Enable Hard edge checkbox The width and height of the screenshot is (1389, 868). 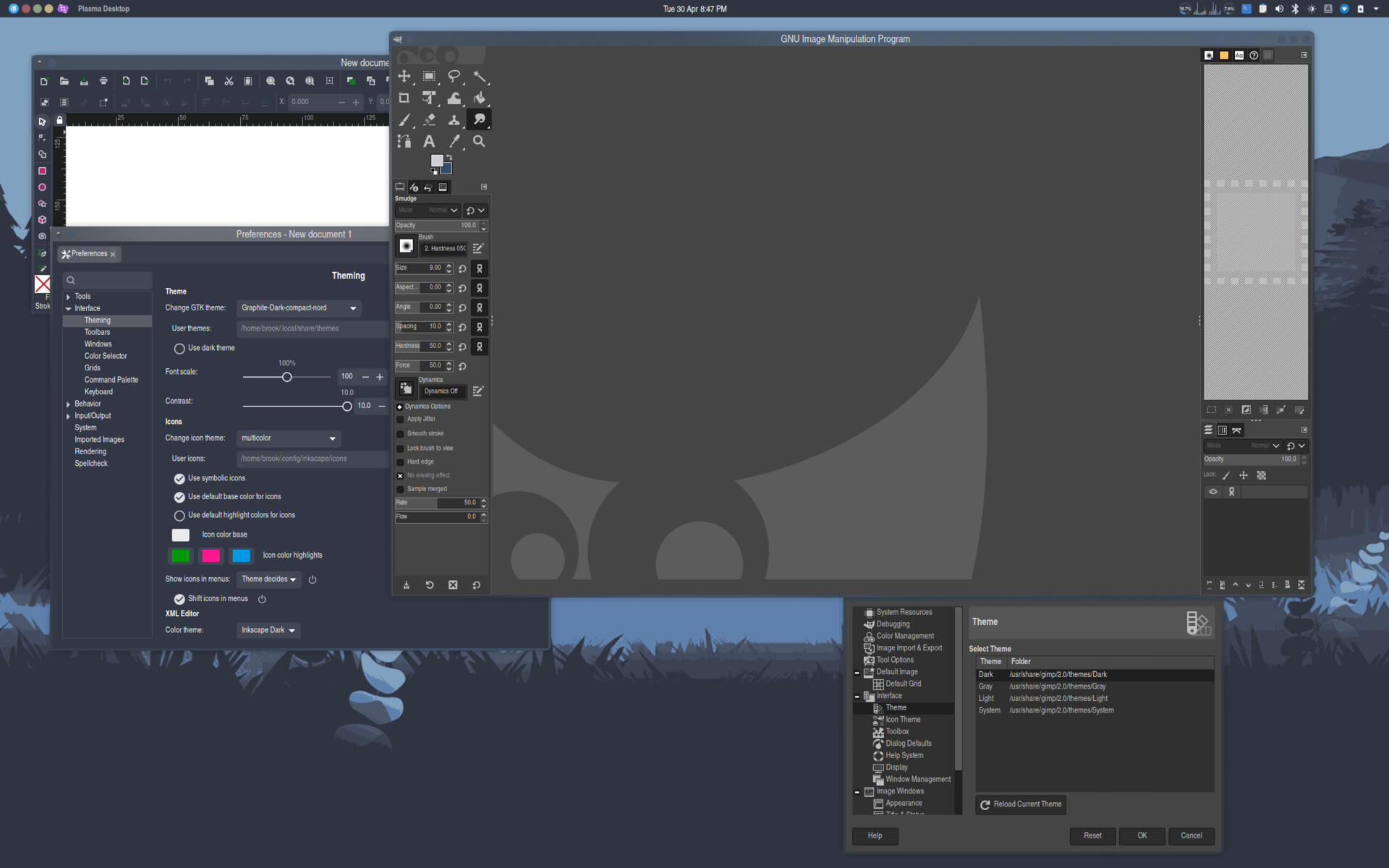tap(400, 462)
